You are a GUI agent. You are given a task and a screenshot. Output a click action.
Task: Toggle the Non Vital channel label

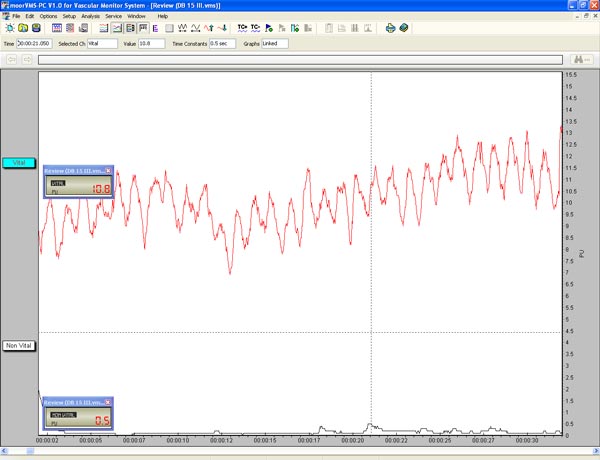[x=19, y=345]
